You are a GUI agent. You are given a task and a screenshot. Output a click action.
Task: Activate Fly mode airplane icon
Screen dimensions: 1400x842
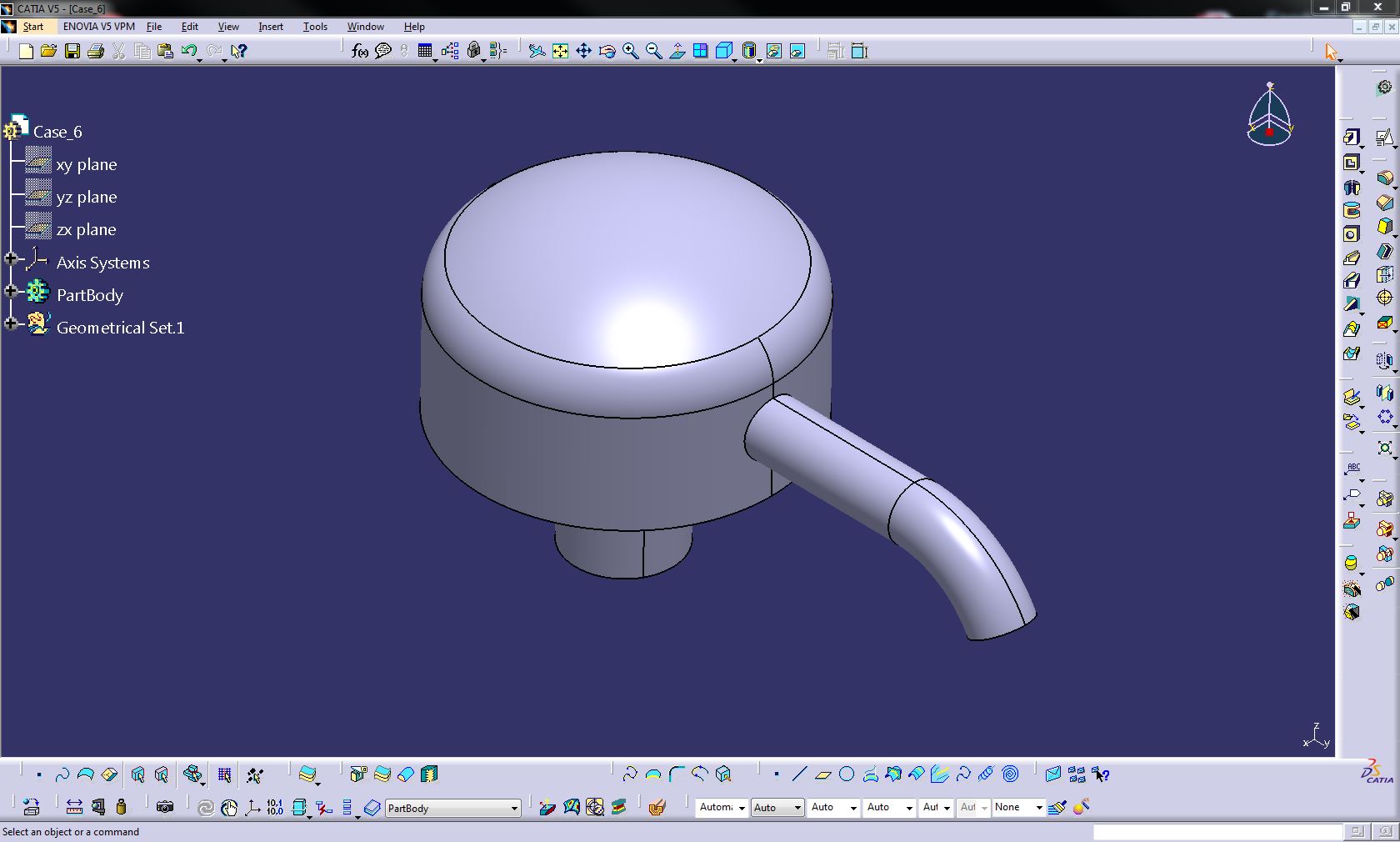click(537, 51)
